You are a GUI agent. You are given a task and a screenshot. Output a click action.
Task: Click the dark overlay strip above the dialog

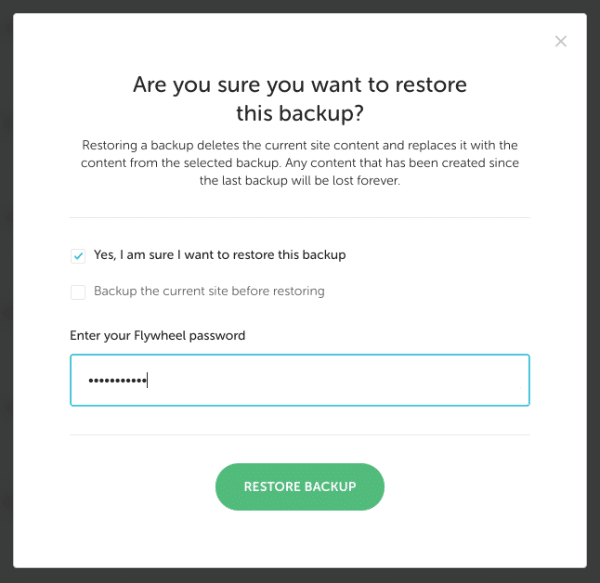pos(300,6)
